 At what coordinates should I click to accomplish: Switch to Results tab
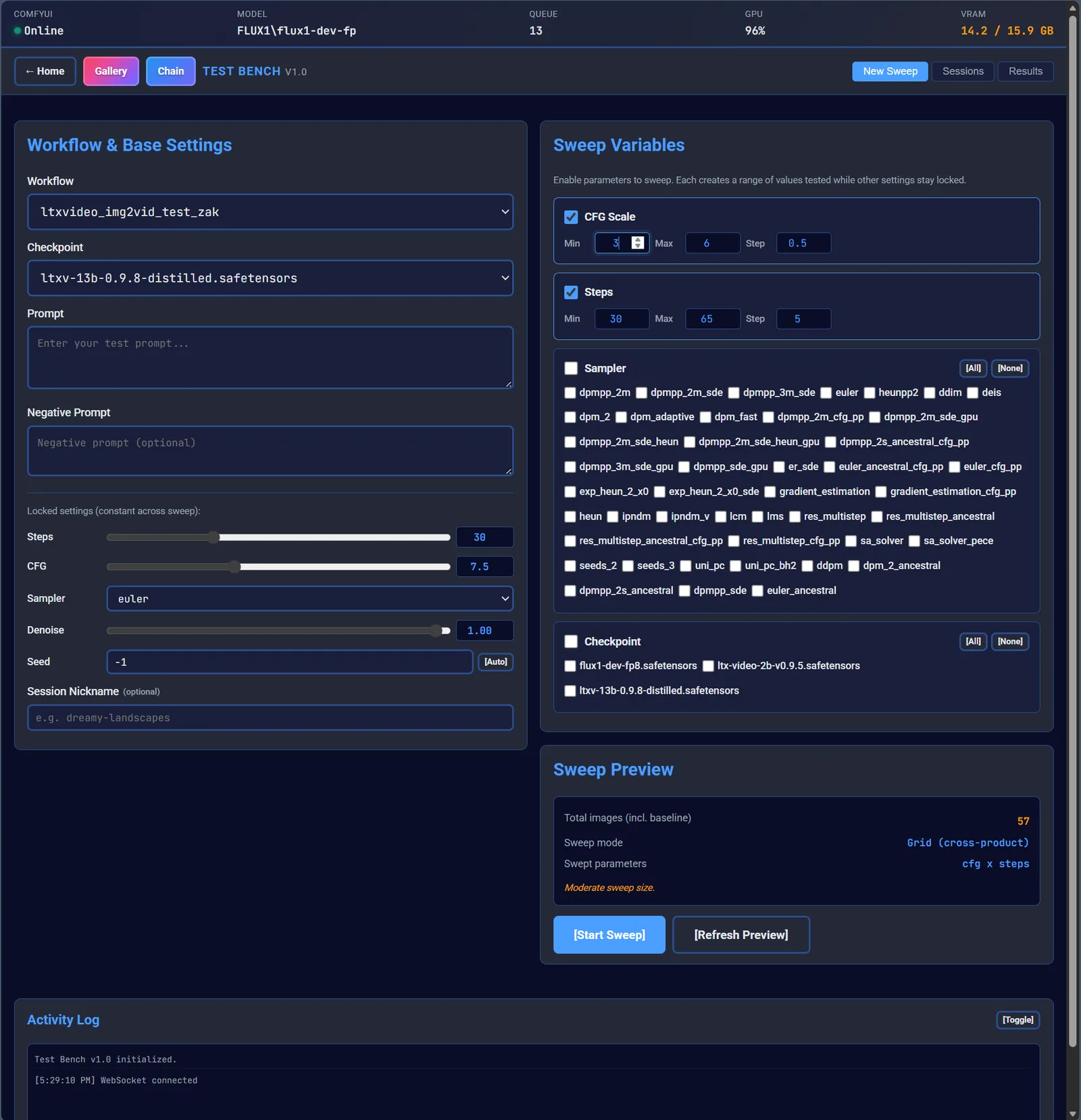click(x=1025, y=71)
